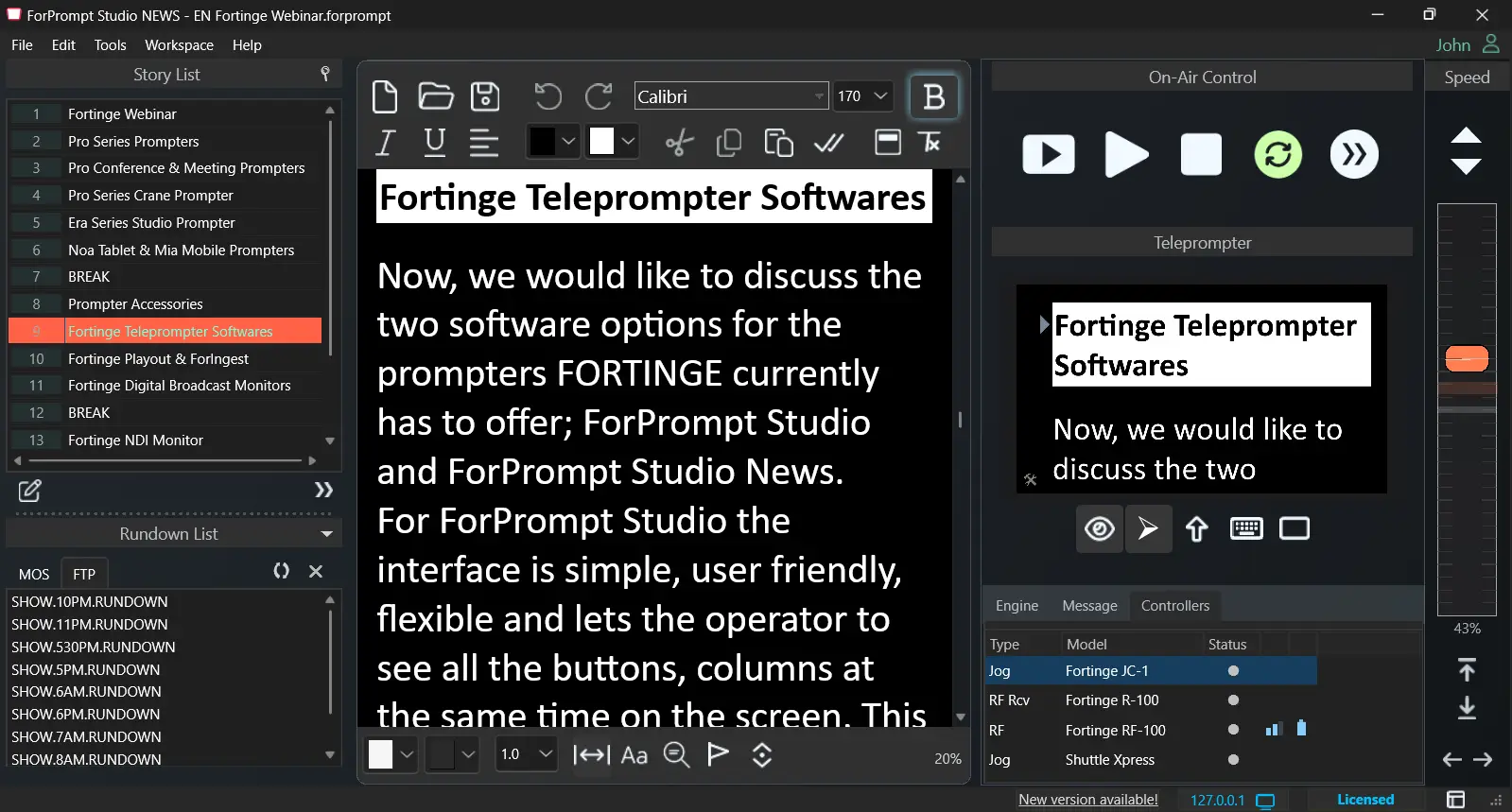Copy selected text
Screen dimensions: 1512x812
pyautogui.click(x=729, y=143)
